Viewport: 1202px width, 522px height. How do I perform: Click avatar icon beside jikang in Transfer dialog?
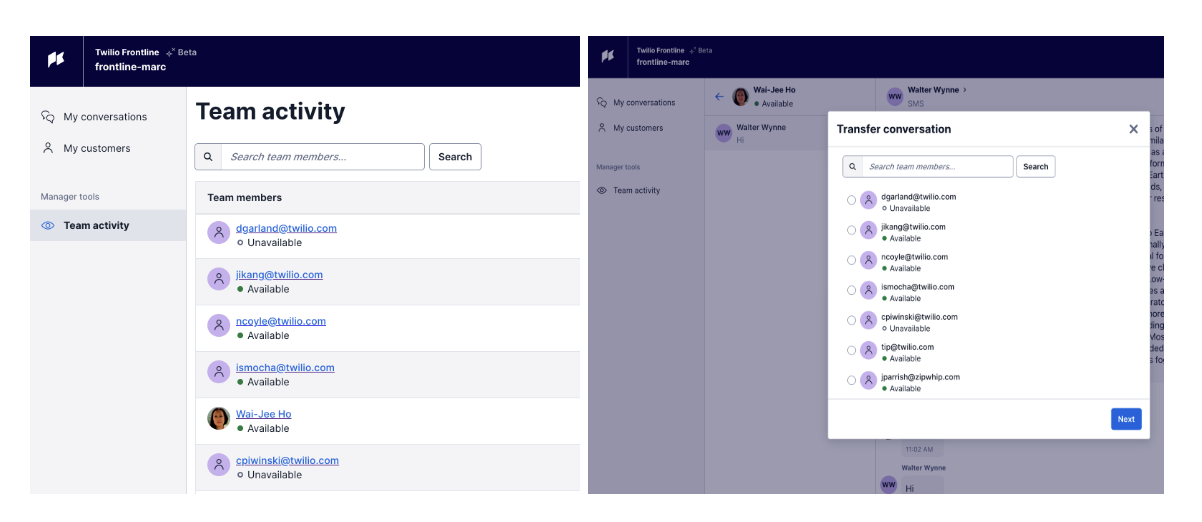tap(869, 230)
